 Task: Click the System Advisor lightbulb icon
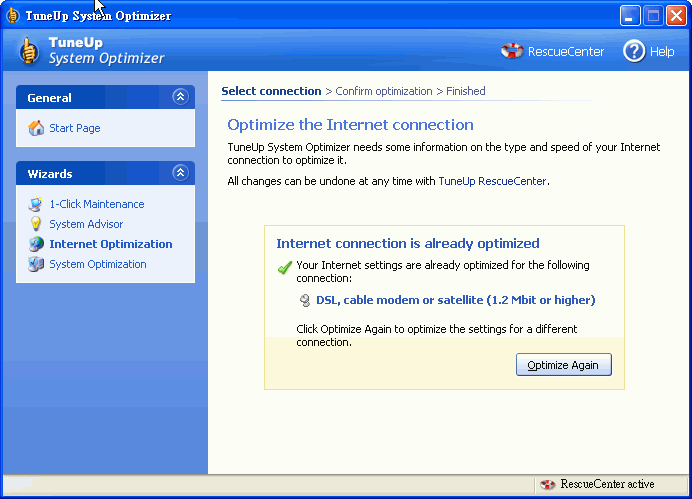point(36,224)
